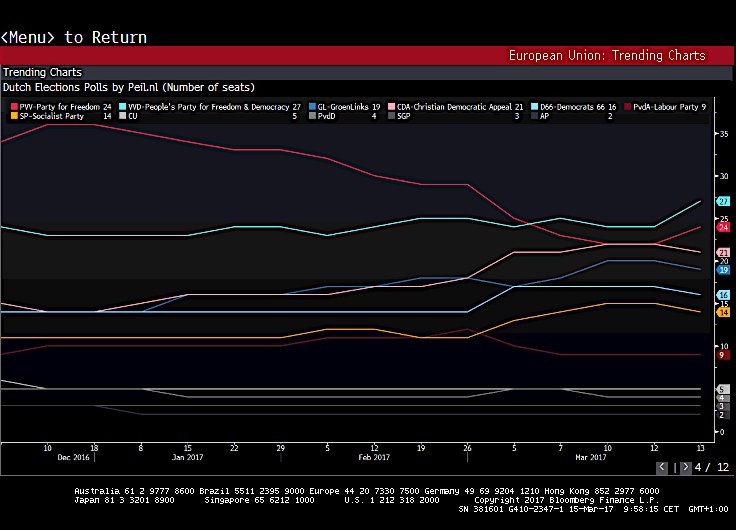The image size is (736, 530).
Task: Click the cyan '27' value tag on right axis
Action: pos(723,201)
